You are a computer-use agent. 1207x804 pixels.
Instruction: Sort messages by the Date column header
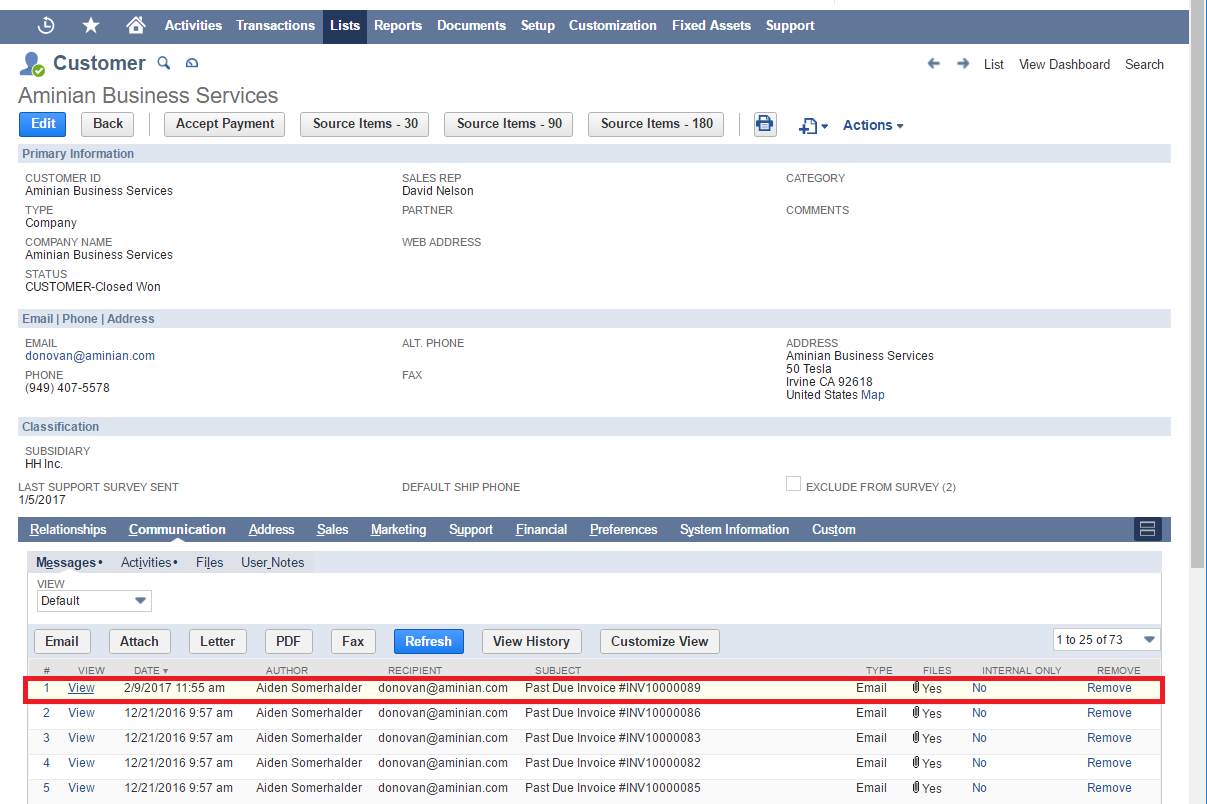[146, 670]
